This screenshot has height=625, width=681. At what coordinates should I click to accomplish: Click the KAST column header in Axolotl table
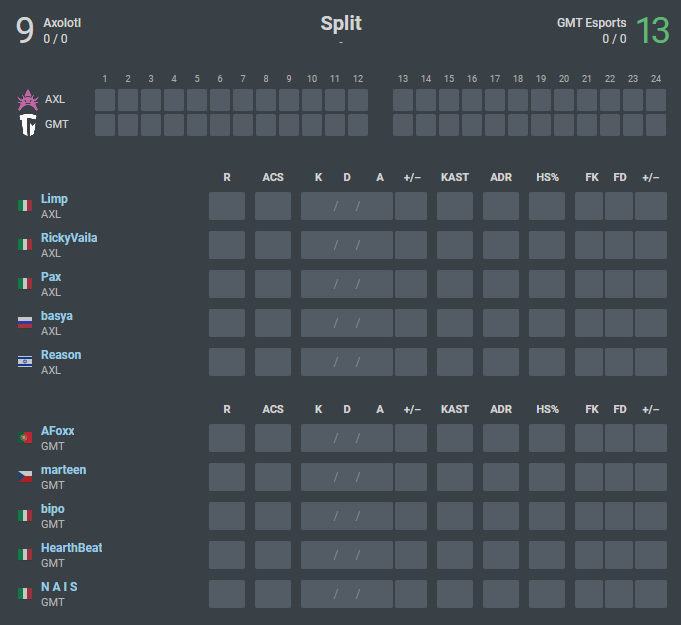click(455, 177)
